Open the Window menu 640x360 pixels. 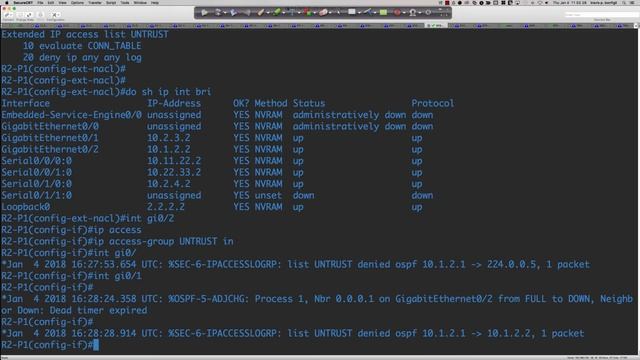point(140,3)
